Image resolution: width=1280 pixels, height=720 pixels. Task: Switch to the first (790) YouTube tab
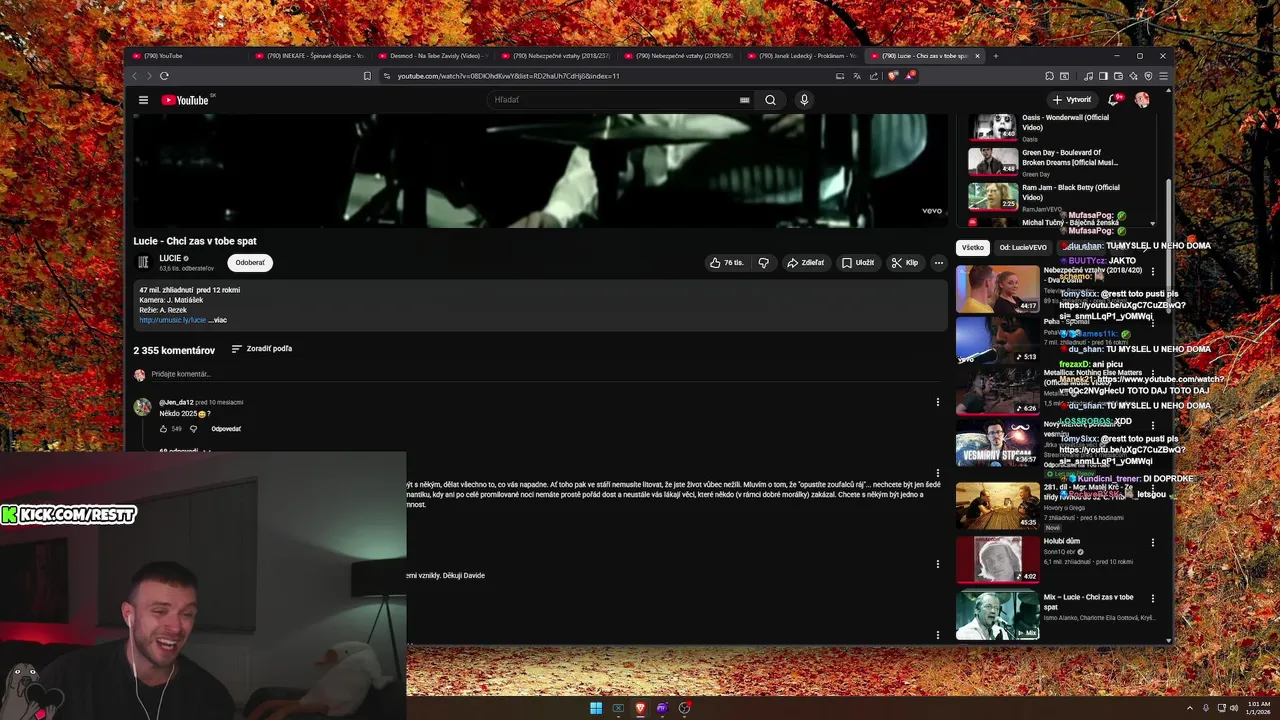pyautogui.click(x=186, y=56)
